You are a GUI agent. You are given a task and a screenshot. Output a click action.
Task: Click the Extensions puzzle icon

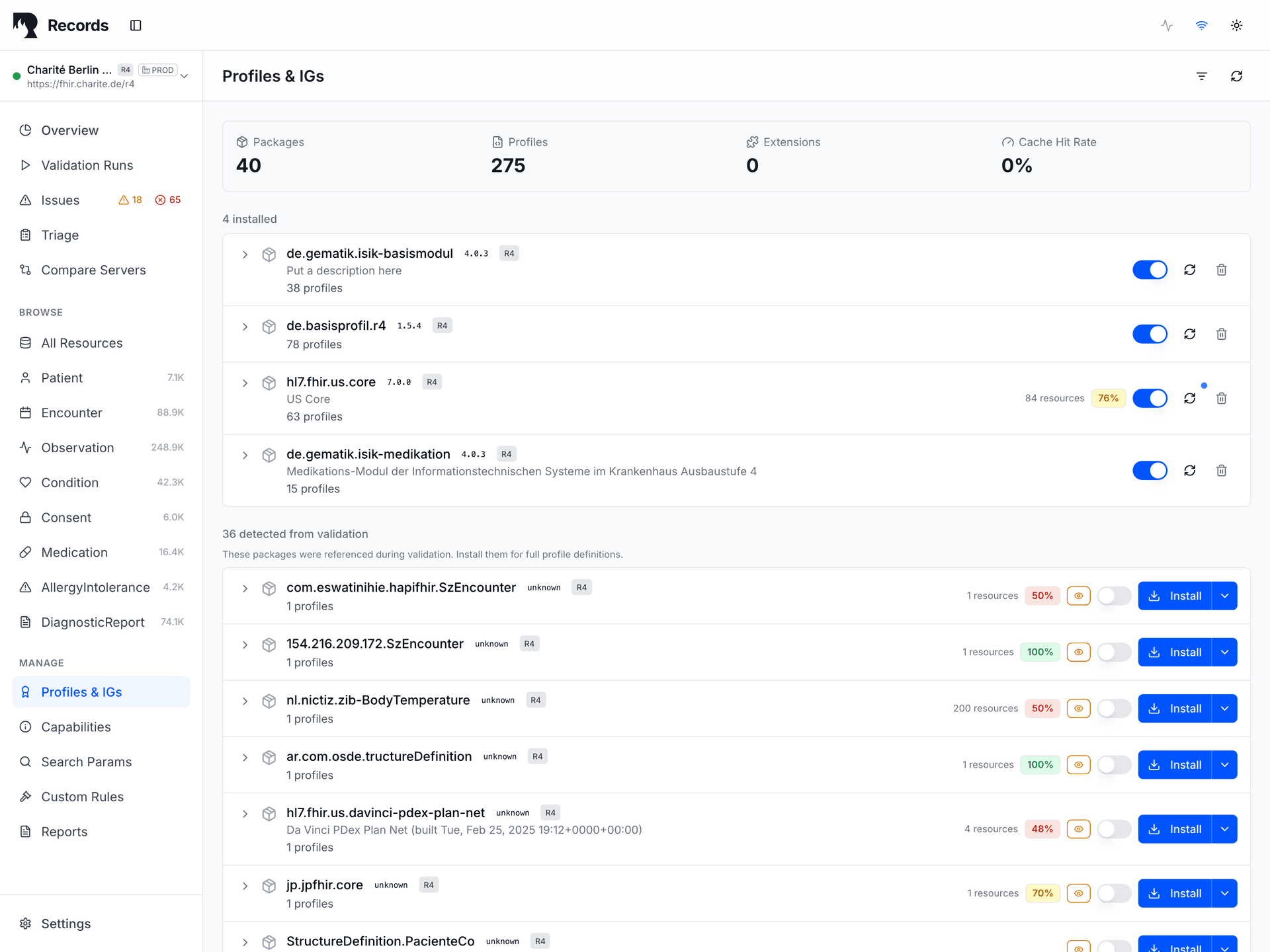(752, 142)
